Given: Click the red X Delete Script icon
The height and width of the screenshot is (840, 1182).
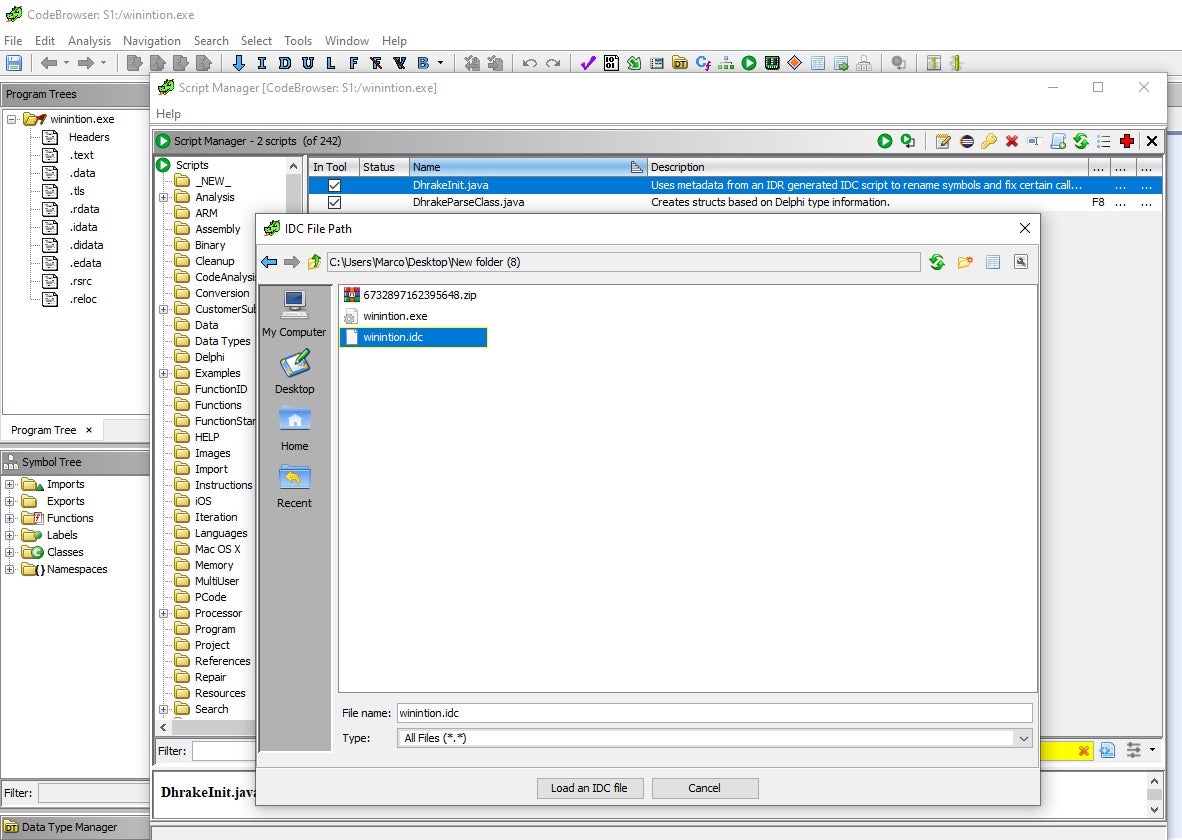Looking at the screenshot, I should click(1012, 141).
